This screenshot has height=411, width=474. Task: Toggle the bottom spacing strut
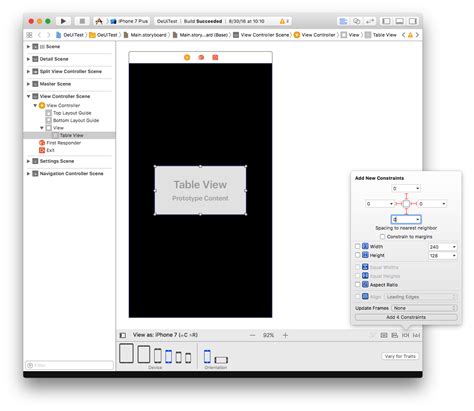(406, 211)
